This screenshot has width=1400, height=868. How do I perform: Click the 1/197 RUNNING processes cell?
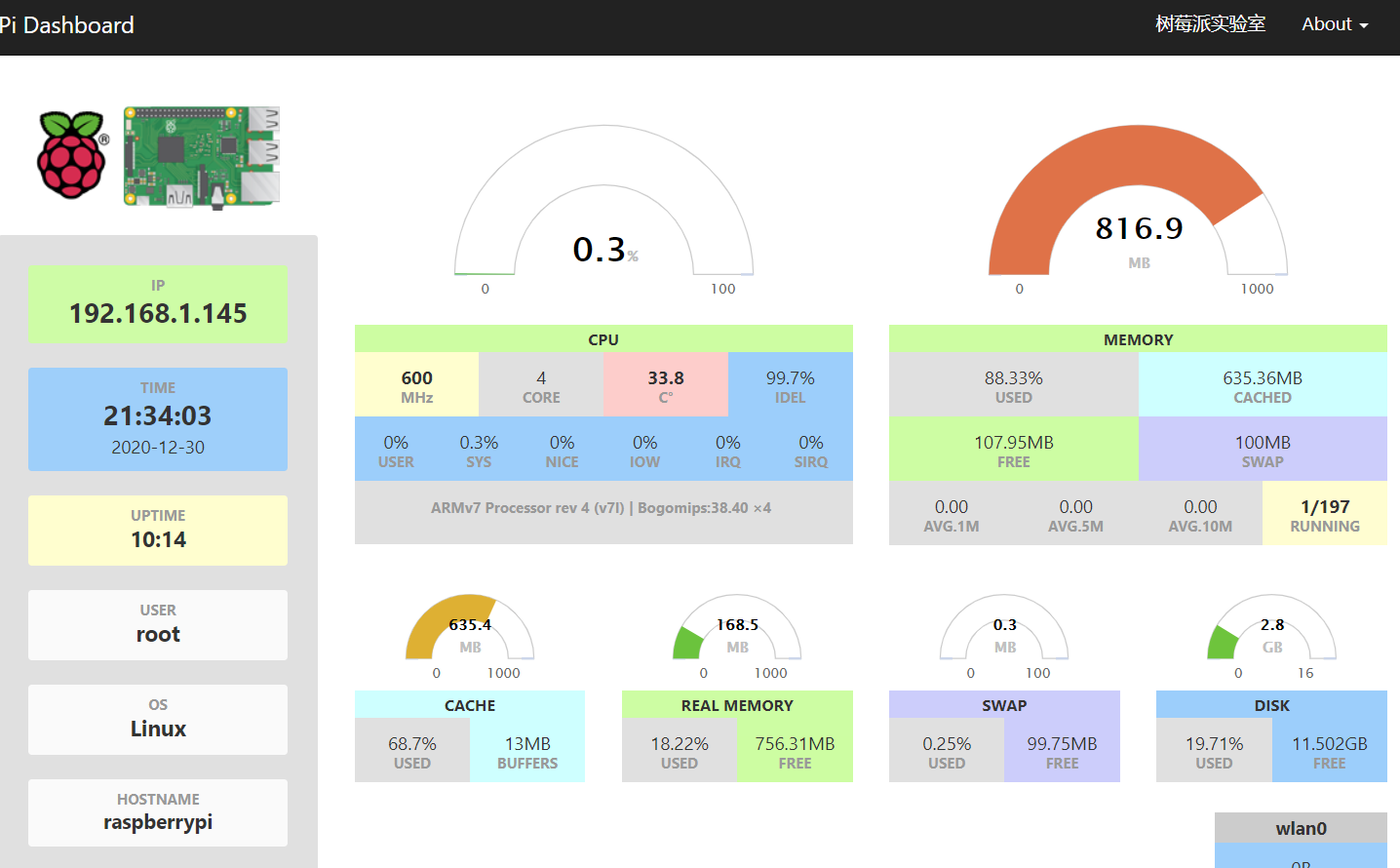pyautogui.click(x=1324, y=514)
